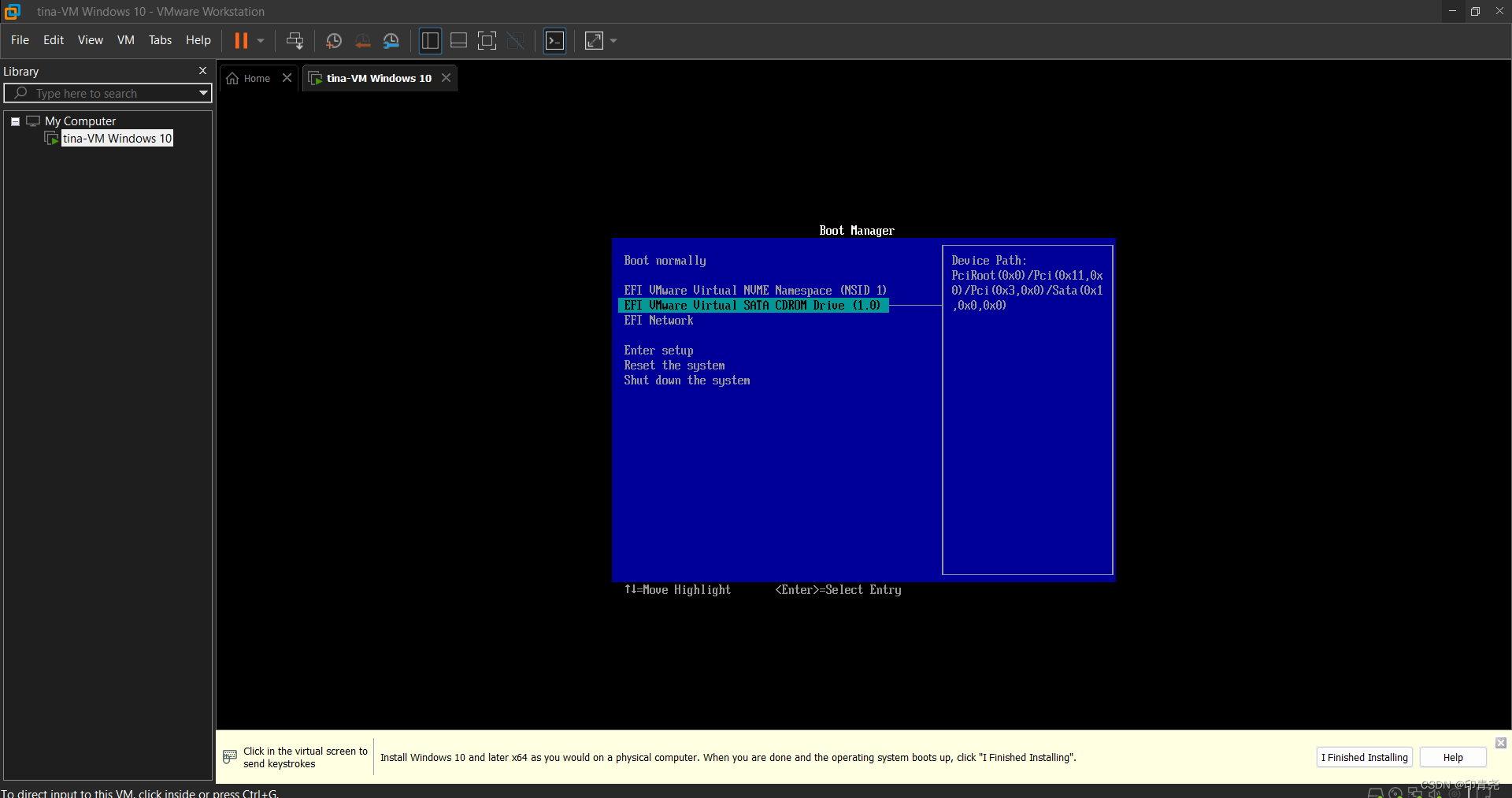Viewport: 1512px width, 798px height.
Task: Toggle the console view icon
Action: 555,40
